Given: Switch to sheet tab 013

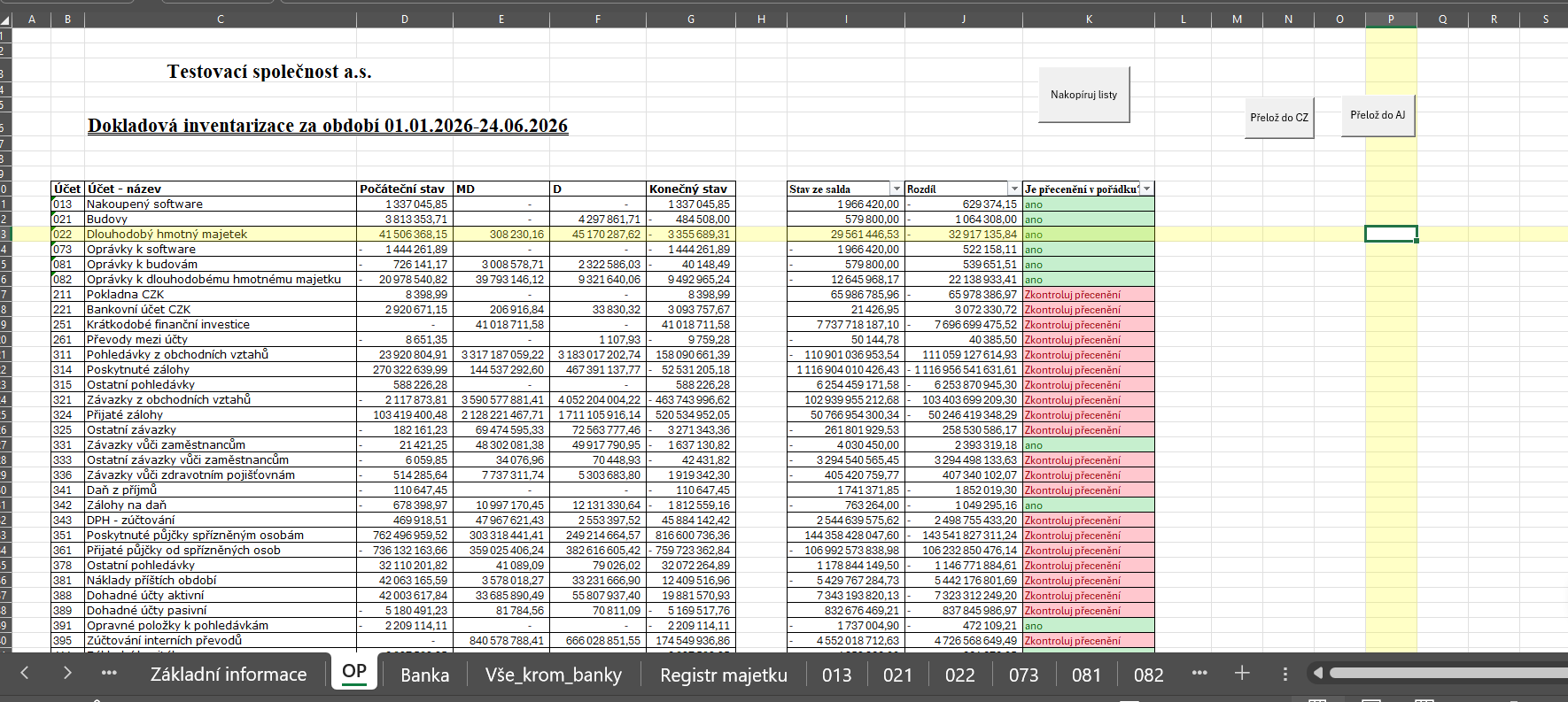Looking at the screenshot, I should tap(837, 675).
